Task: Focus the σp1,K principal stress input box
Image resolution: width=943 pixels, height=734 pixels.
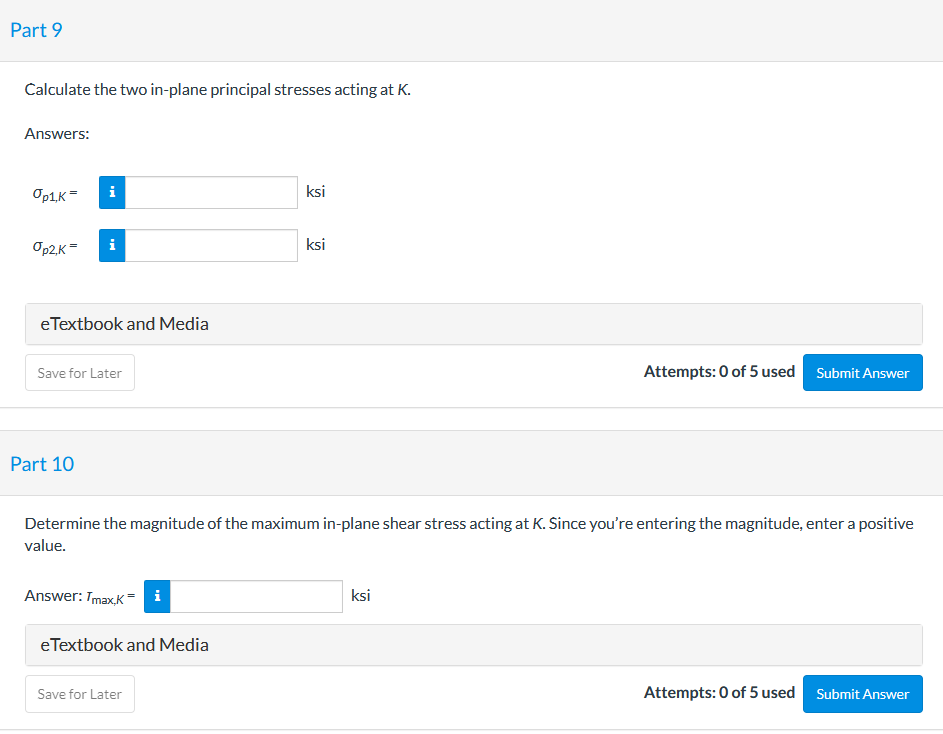Action: tap(211, 192)
